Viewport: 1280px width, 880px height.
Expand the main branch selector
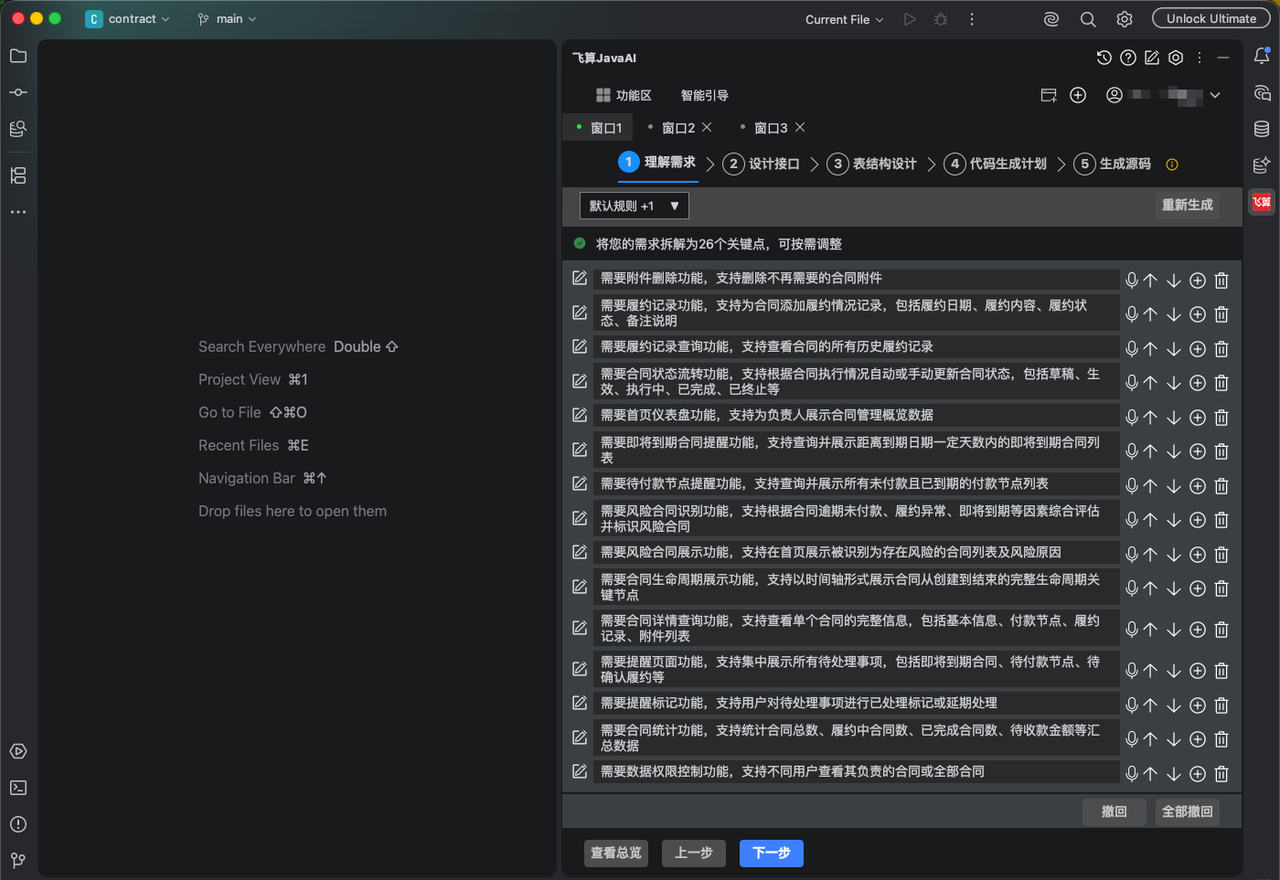(227, 19)
